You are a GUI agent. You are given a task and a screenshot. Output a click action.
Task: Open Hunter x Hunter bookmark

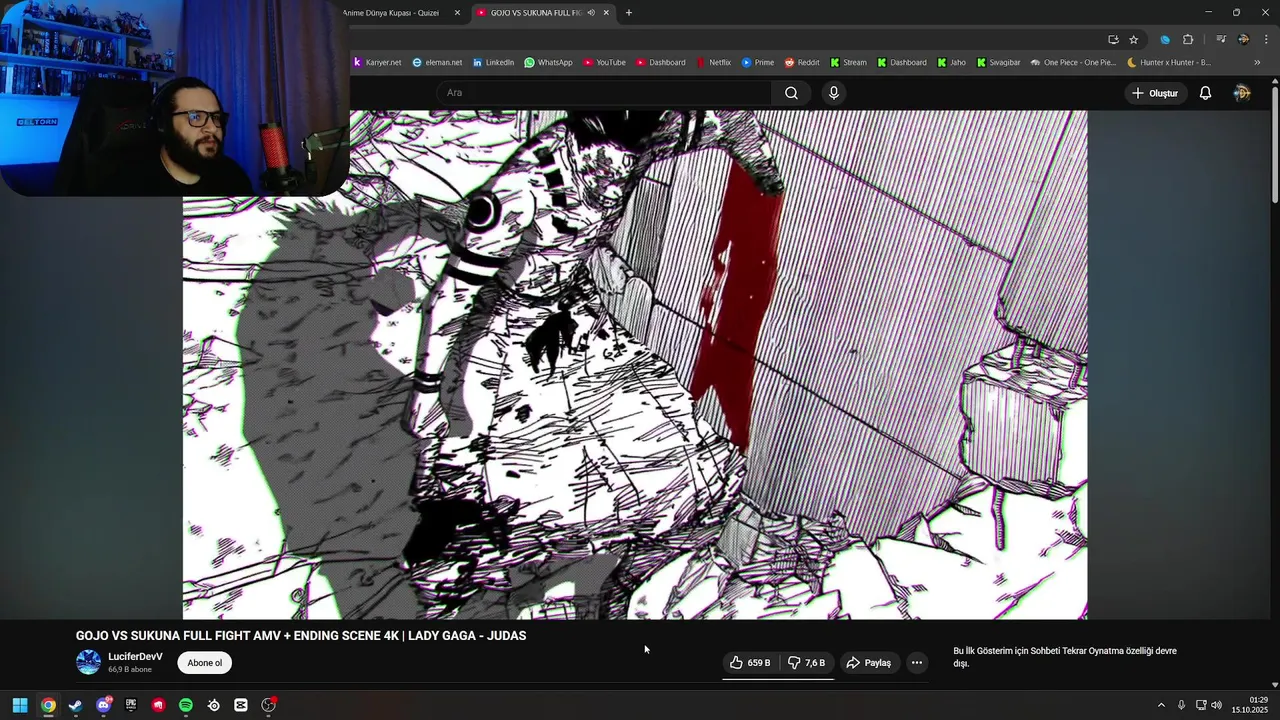click(1168, 62)
